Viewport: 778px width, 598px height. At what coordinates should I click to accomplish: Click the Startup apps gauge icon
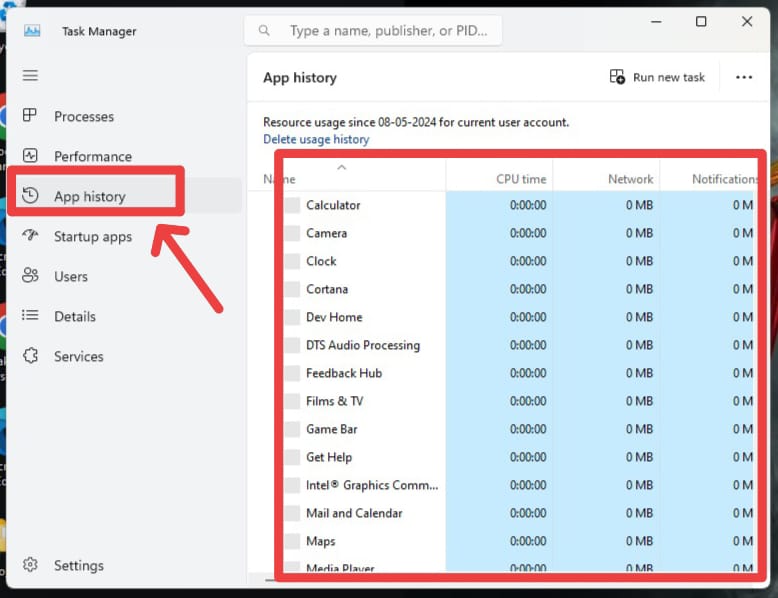click(x=30, y=235)
